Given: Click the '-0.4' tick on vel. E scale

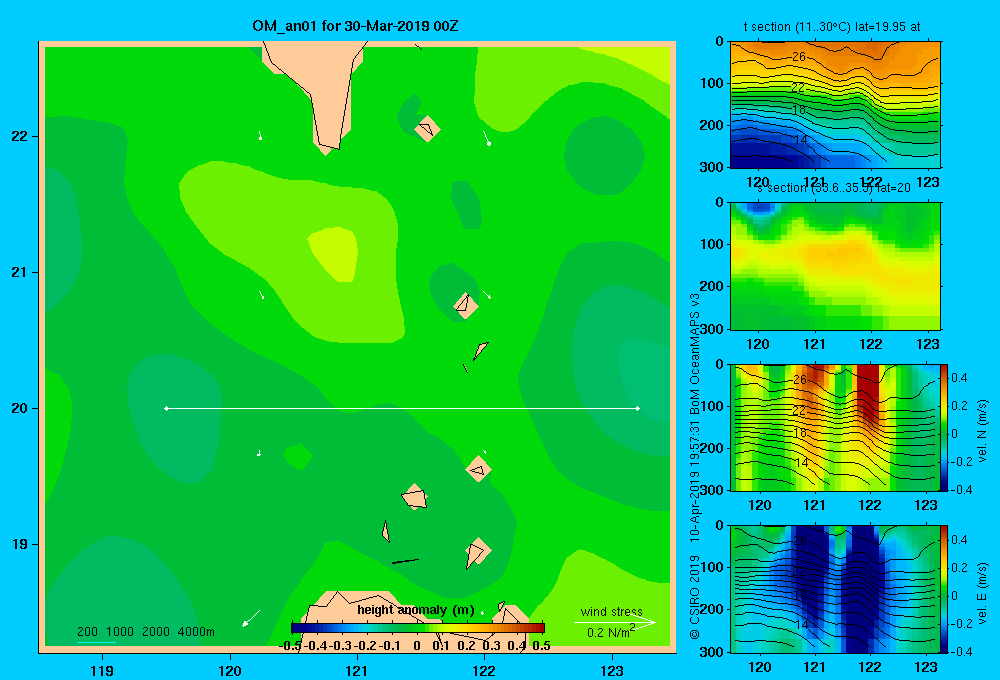Looking at the screenshot, I should [960, 651].
